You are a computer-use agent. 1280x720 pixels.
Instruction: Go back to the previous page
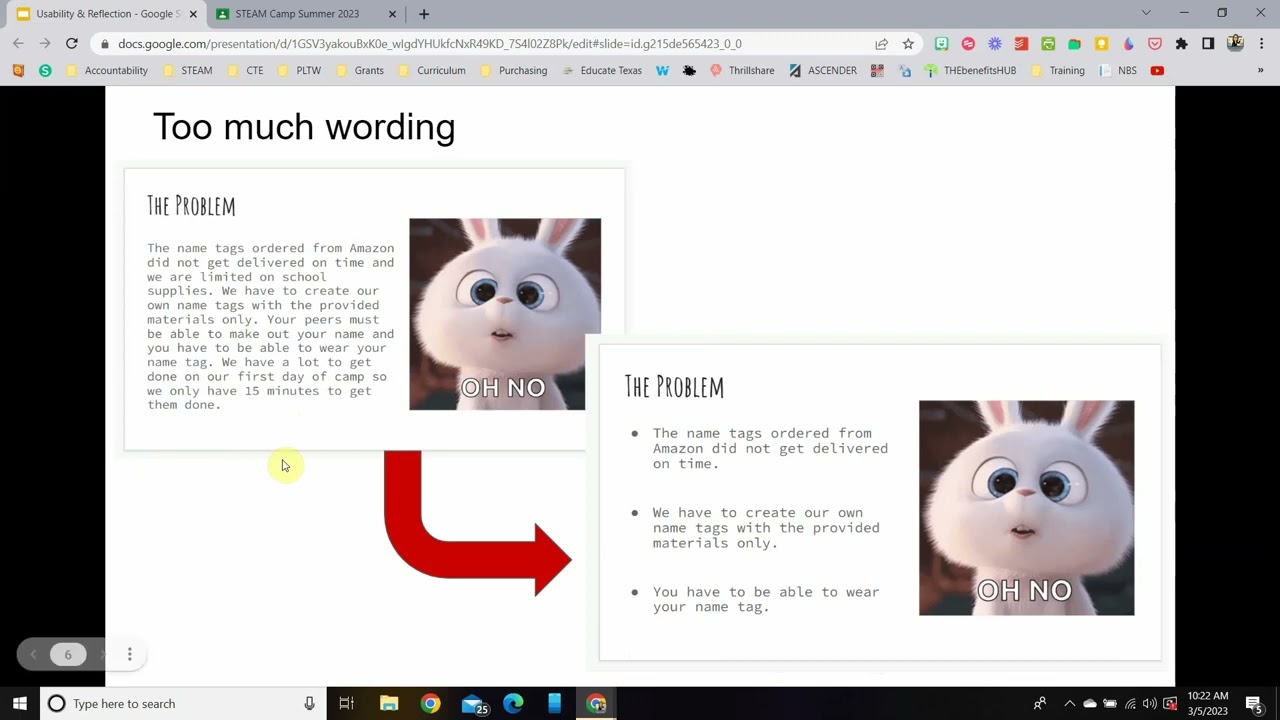click(x=18, y=44)
